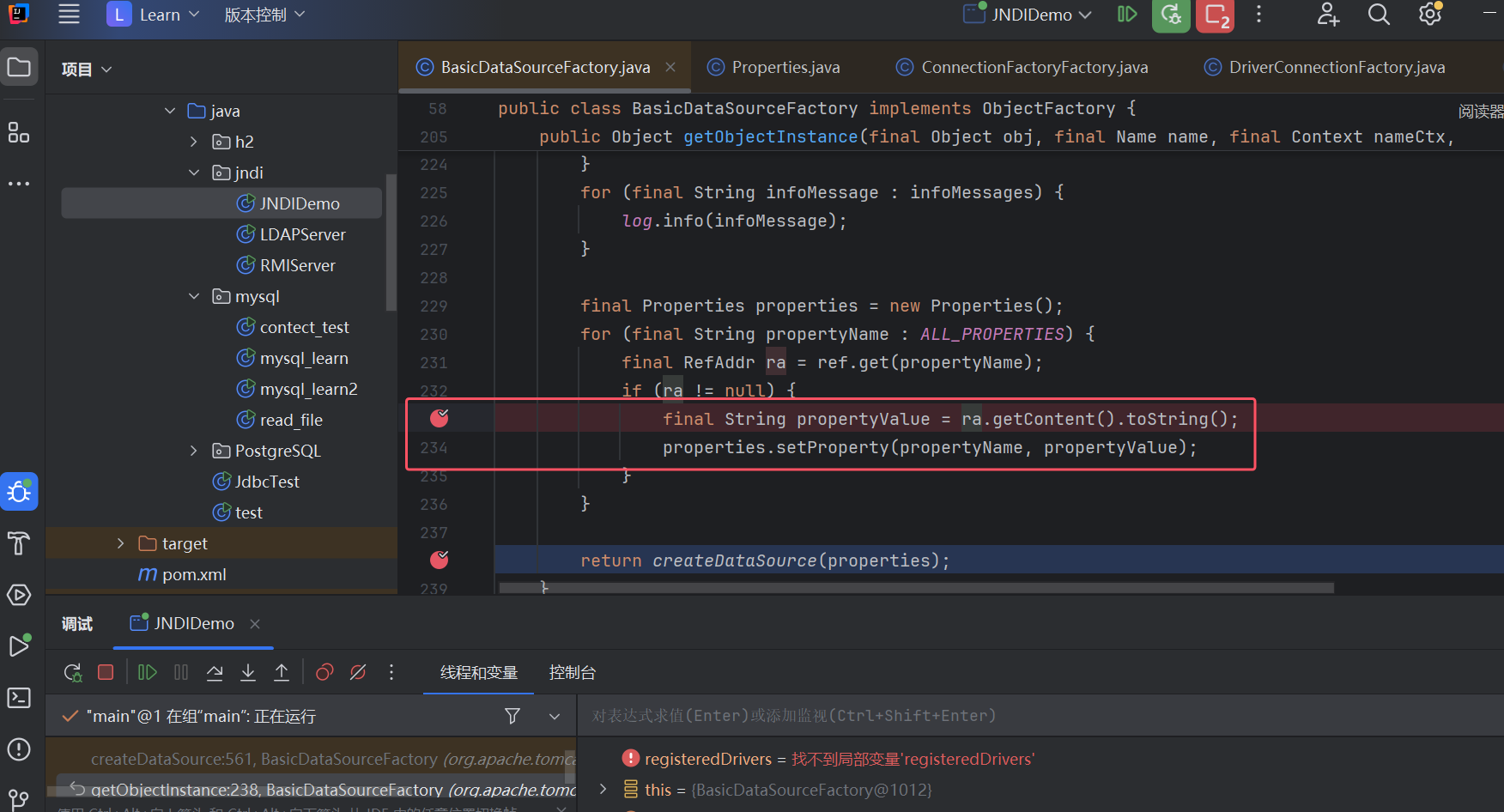1504x812 pixels.
Task: Select the 控制台 tab
Action: coord(573,672)
